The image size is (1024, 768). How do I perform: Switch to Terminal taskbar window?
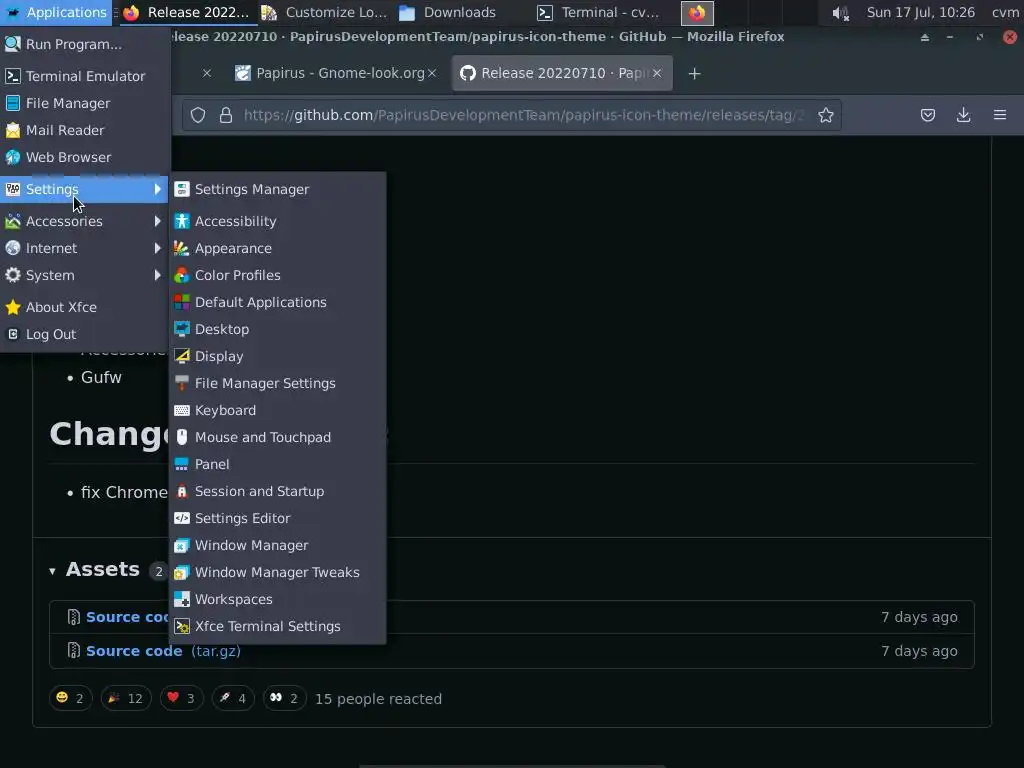[599, 12]
